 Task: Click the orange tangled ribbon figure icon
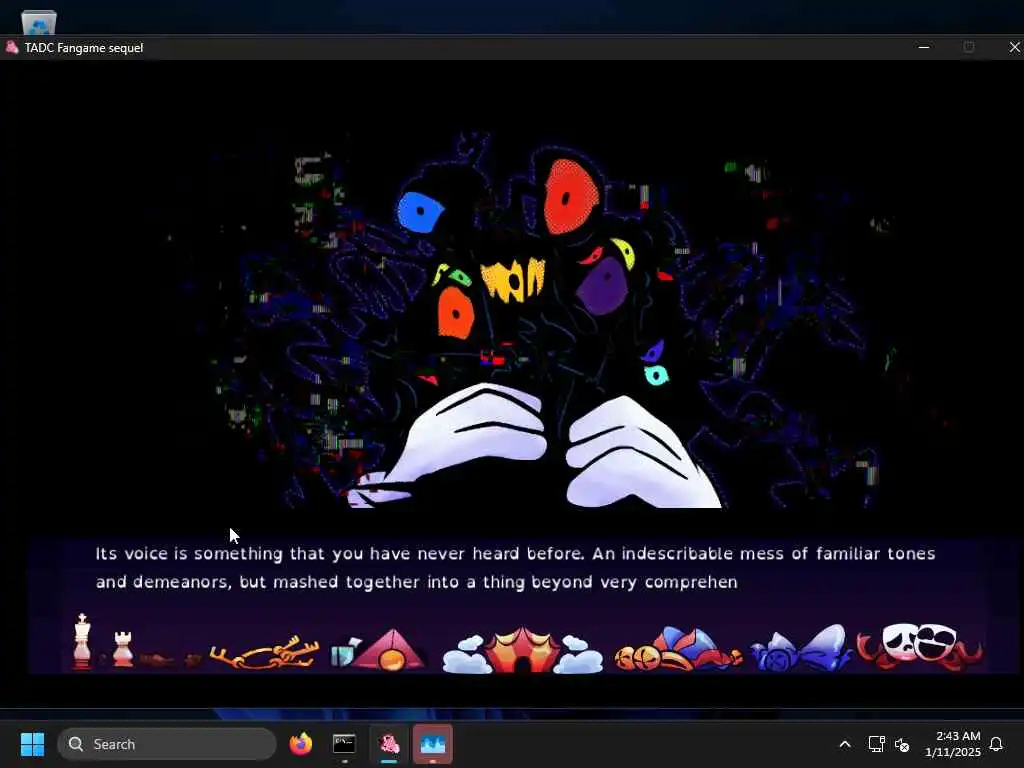[264, 652]
